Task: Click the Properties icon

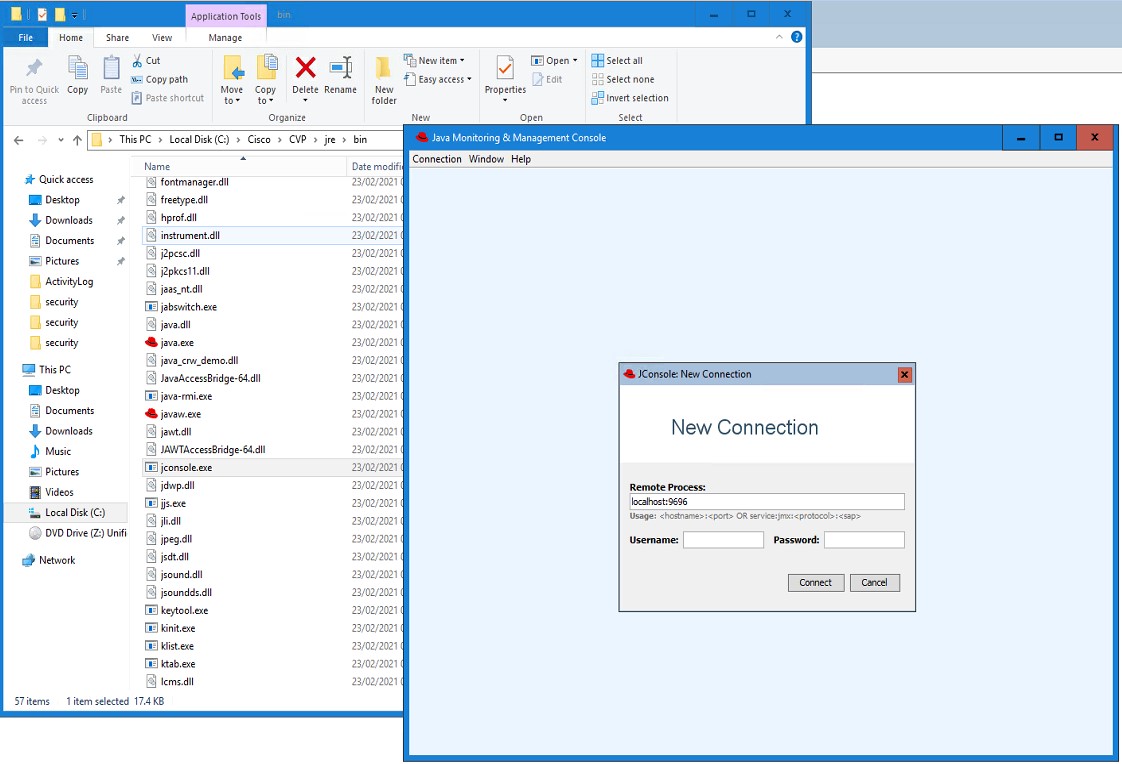Action: tap(505, 68)
